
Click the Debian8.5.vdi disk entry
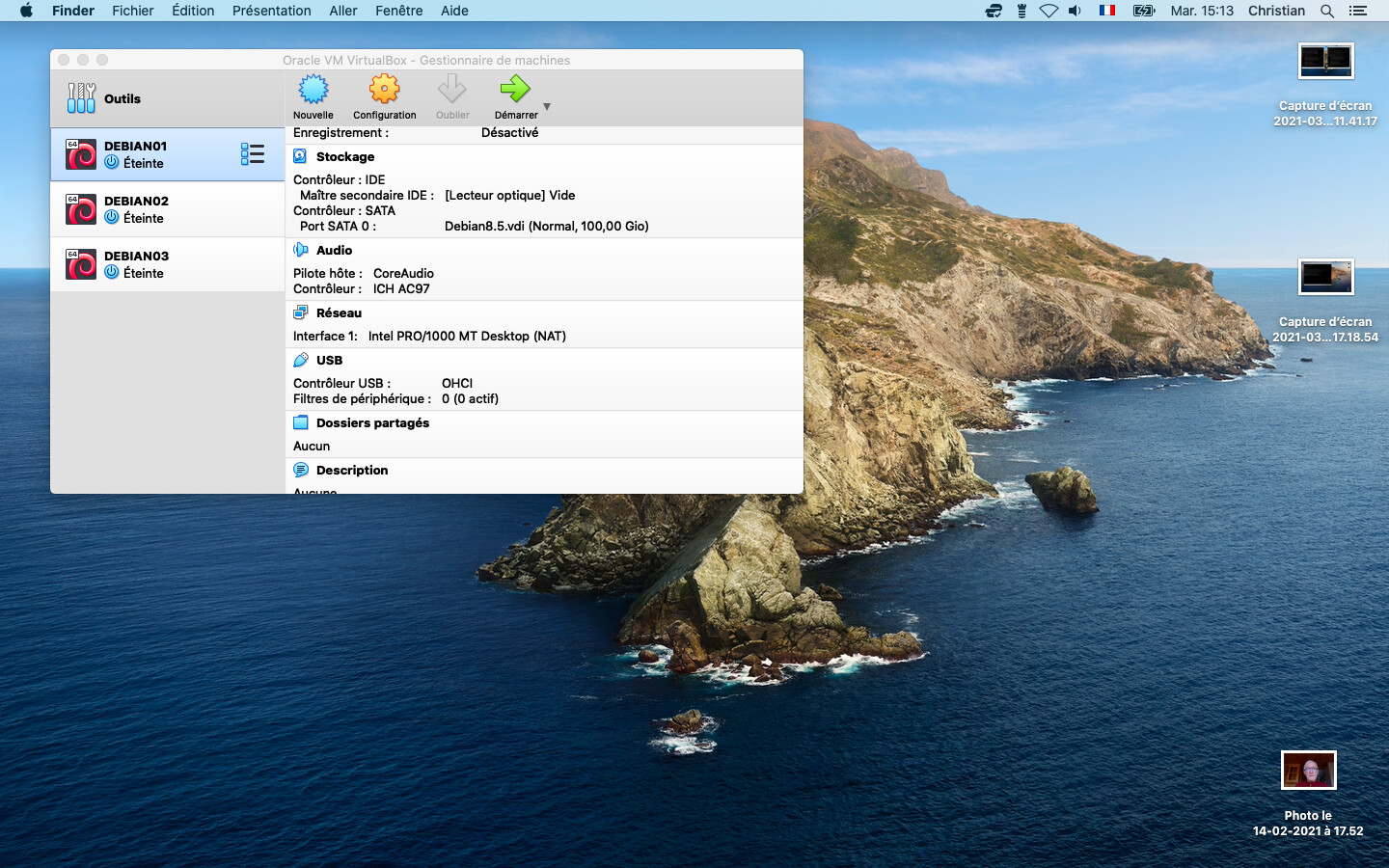(546, 226)
